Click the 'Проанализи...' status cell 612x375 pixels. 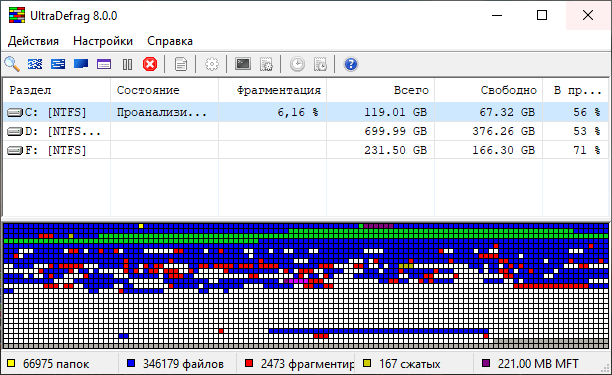click(162, 112)
